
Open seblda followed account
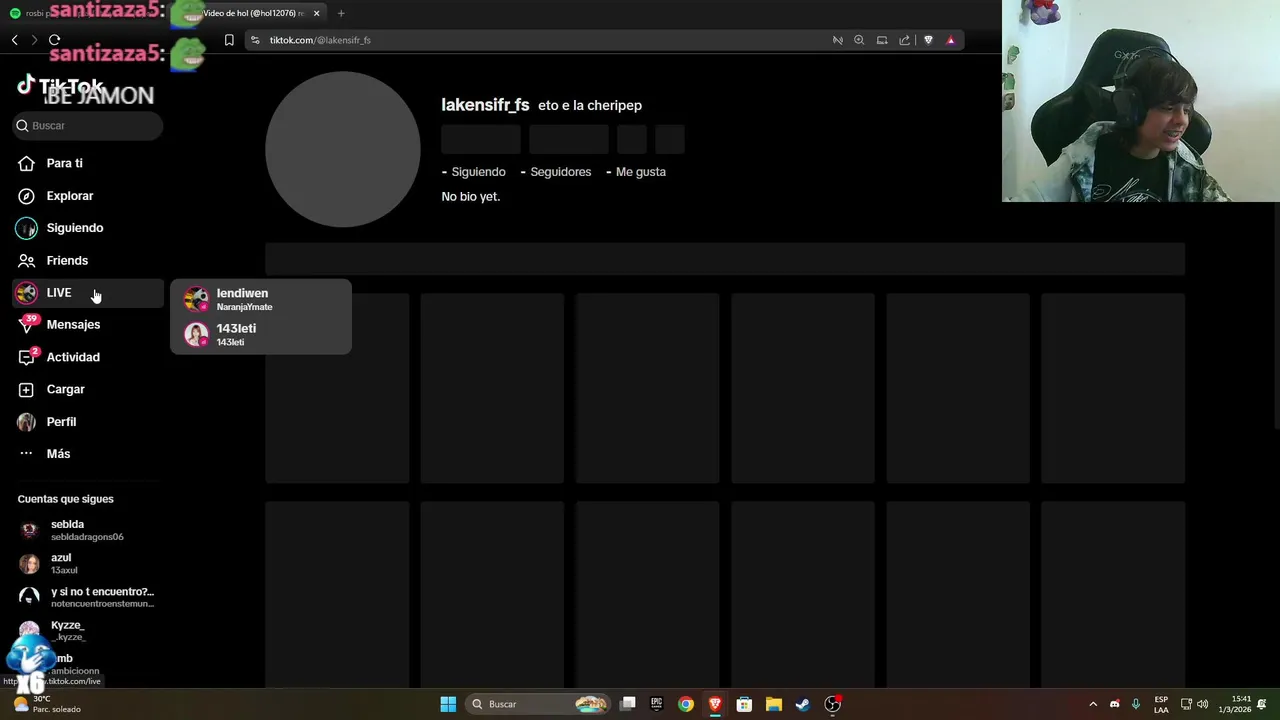click(88, 530)
